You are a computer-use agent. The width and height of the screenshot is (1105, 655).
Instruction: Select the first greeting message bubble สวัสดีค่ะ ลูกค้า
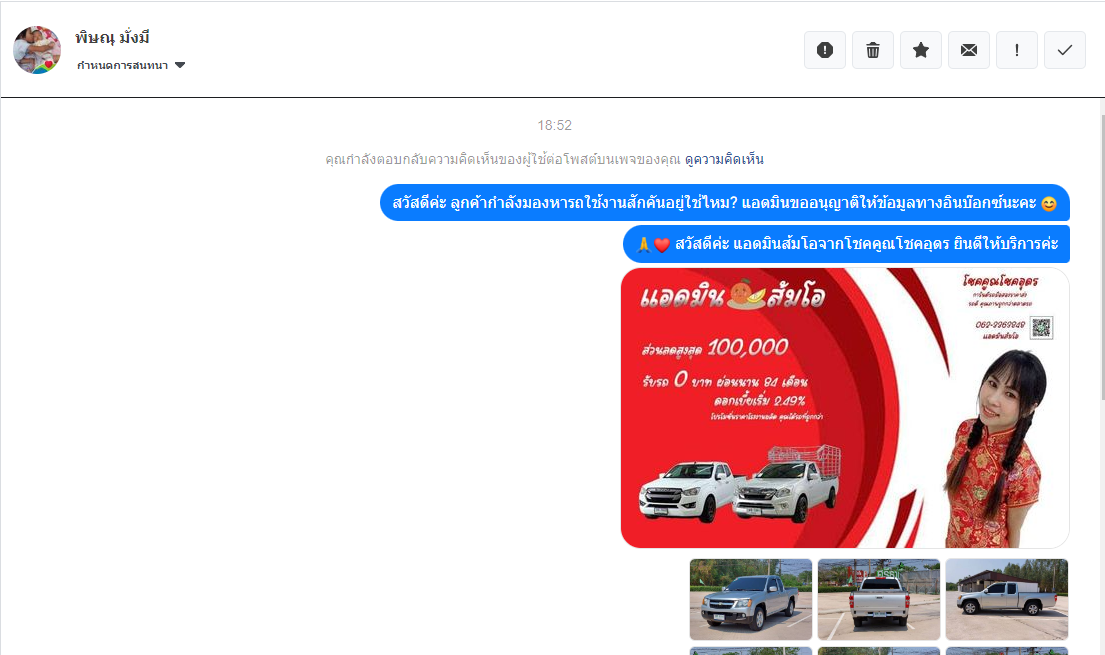click(724, 203)
